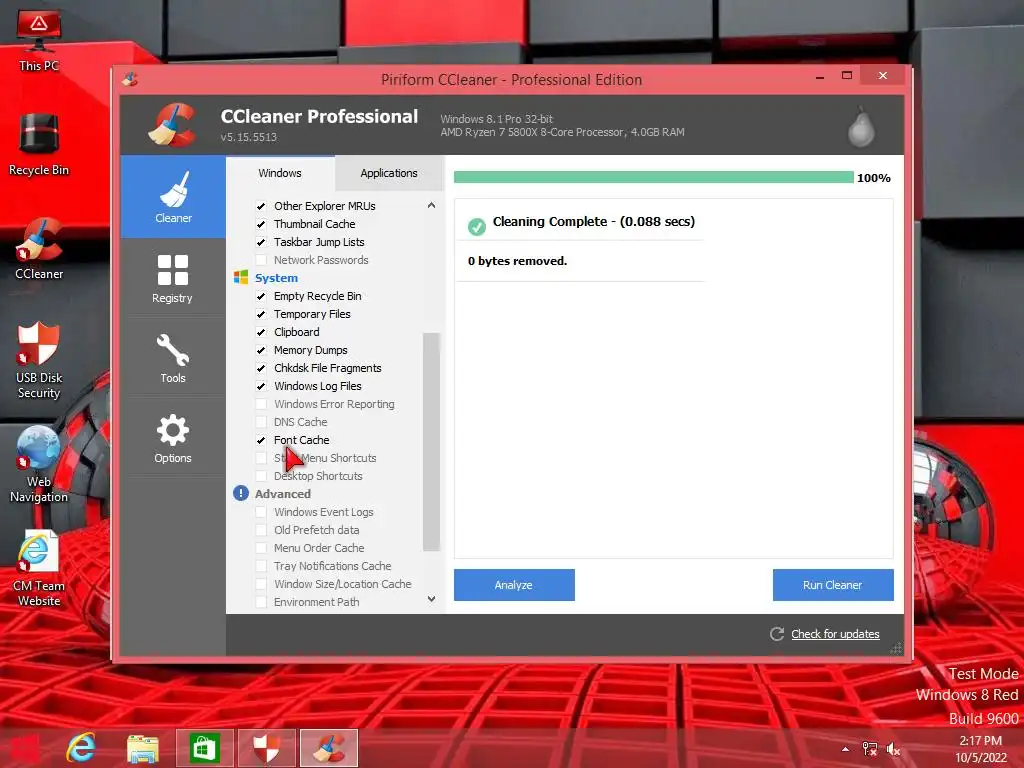The height and width of the screenshot is (768, 1024).
Task: Open CCleaner desktop shortcut
Action: pyautogui.click(x=39, y=249)
